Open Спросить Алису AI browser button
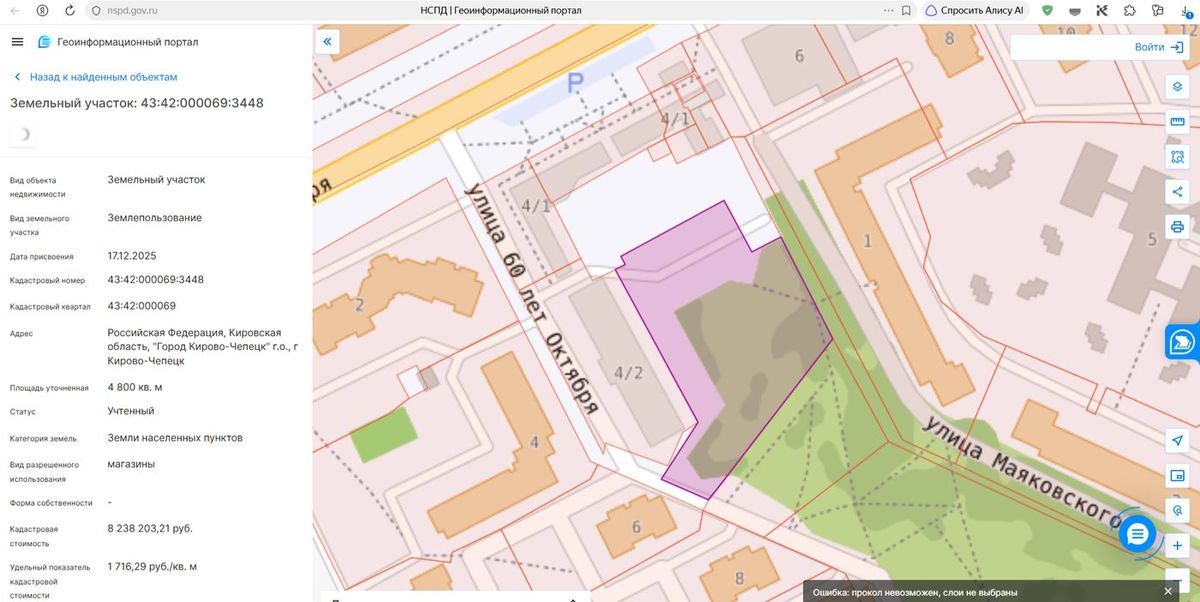 (x=974, y=10)
